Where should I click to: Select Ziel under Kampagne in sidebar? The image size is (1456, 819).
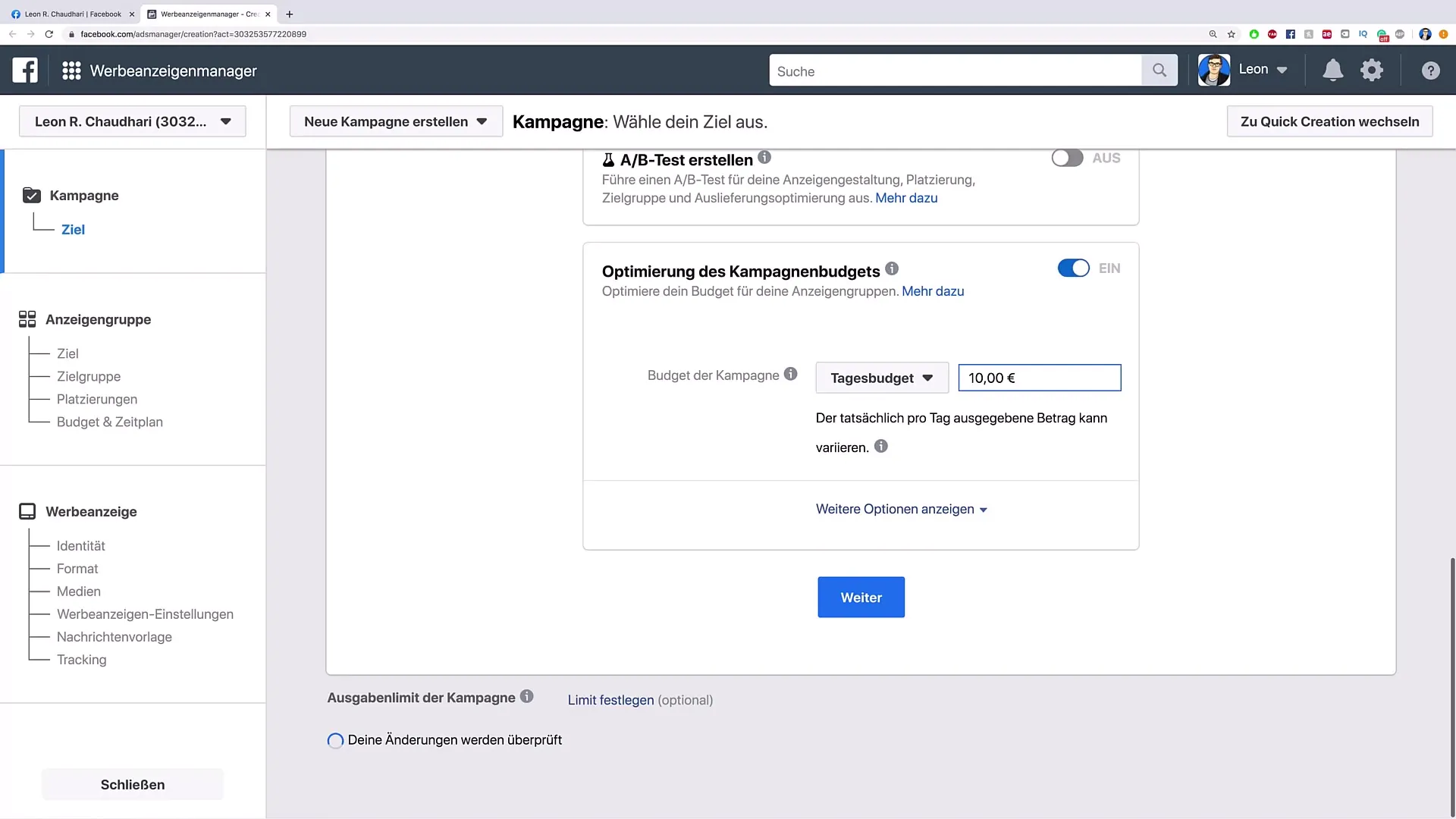point(73,230)
